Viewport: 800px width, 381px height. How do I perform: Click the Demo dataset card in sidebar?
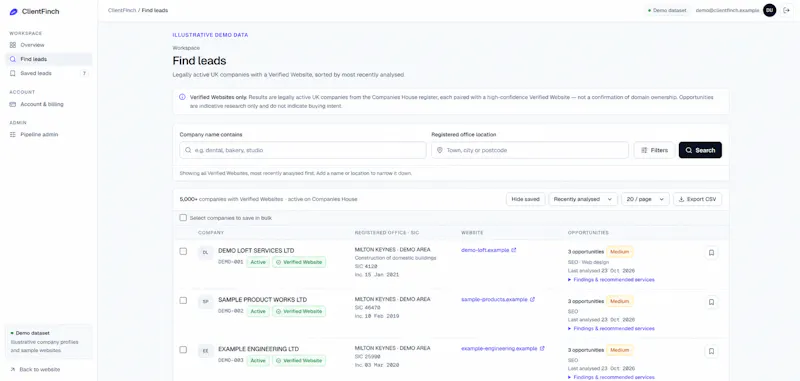[48, 342]
